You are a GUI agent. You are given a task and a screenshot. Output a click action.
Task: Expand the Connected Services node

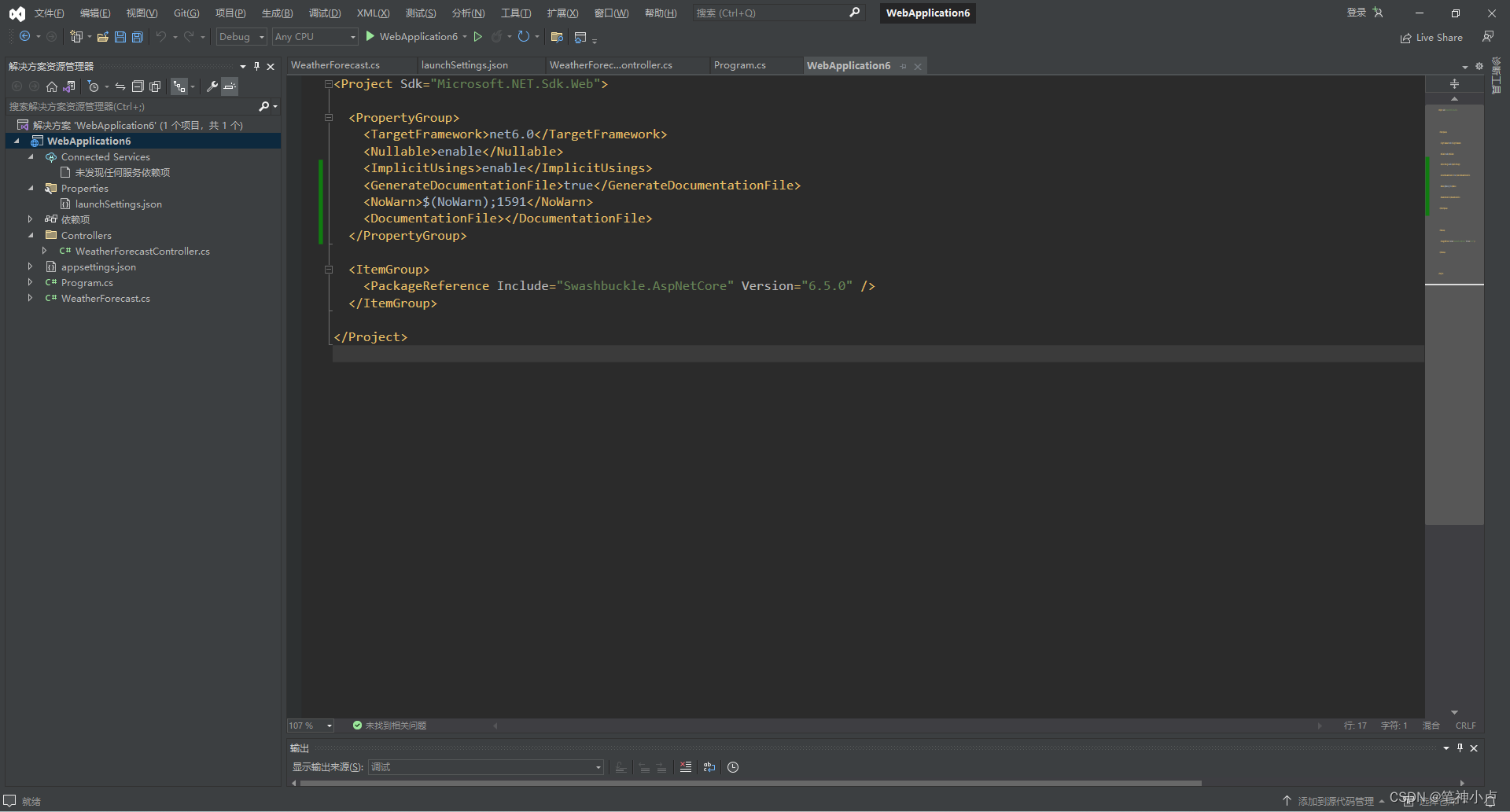point(31,156)
